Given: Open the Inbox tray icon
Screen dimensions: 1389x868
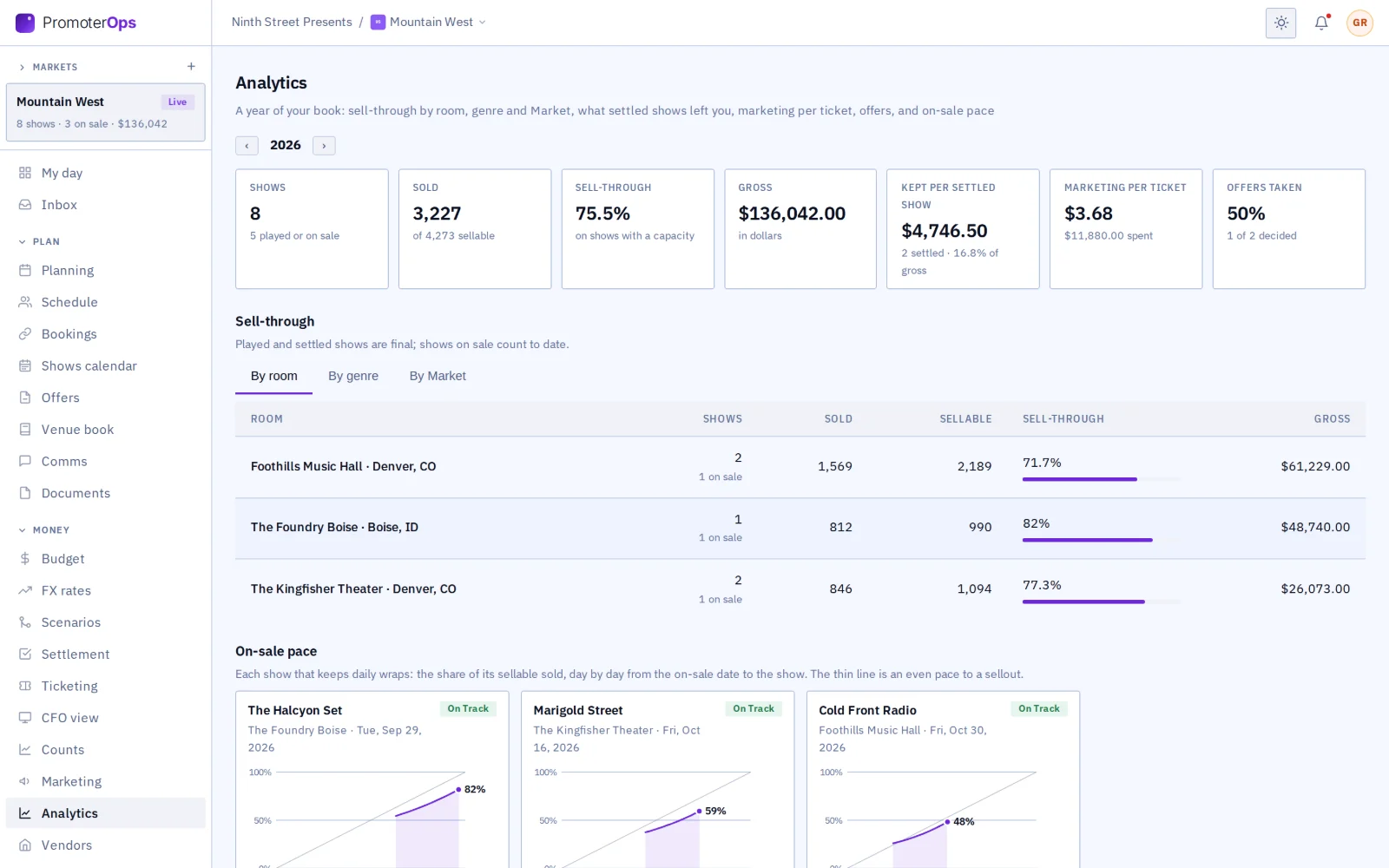Looking at the screenshot, I should click(25, 205).
